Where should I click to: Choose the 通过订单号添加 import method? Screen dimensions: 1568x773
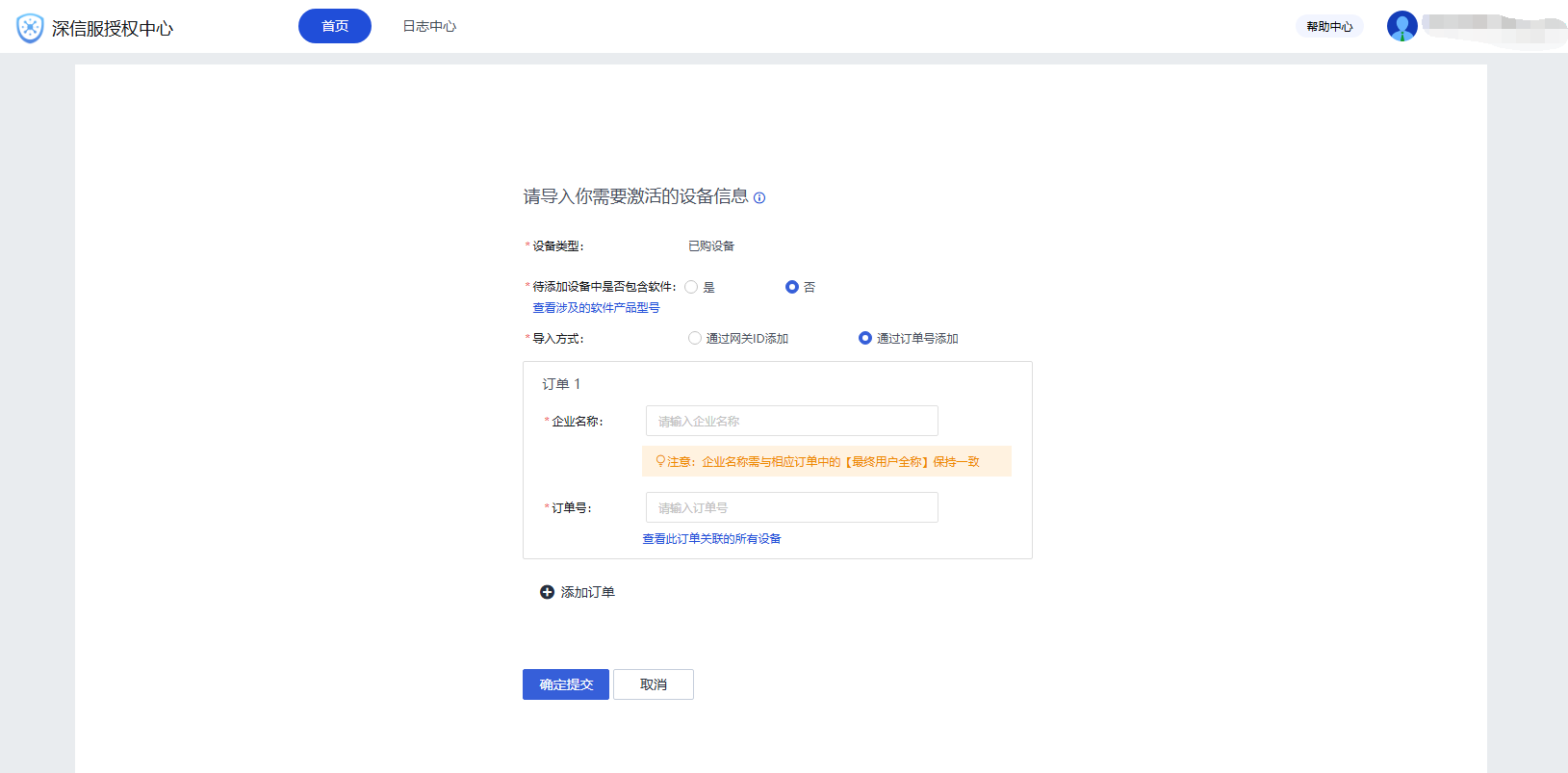click(x=865, y=338)
